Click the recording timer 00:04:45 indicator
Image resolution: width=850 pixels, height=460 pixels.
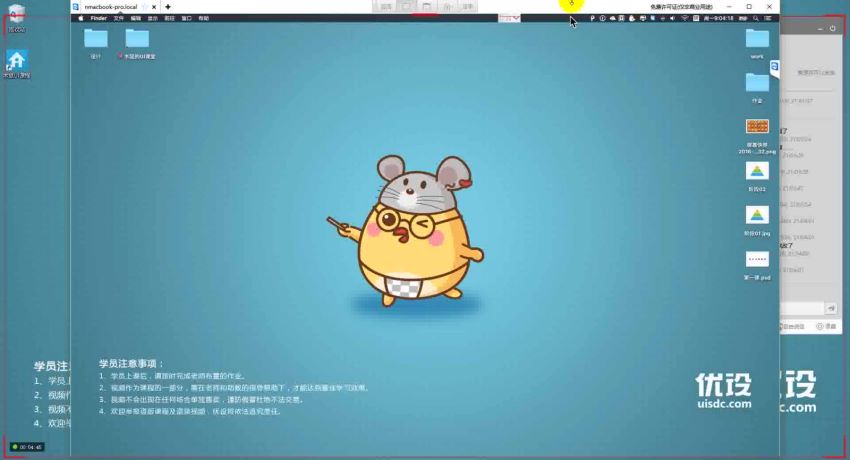(x=27, y=447)
